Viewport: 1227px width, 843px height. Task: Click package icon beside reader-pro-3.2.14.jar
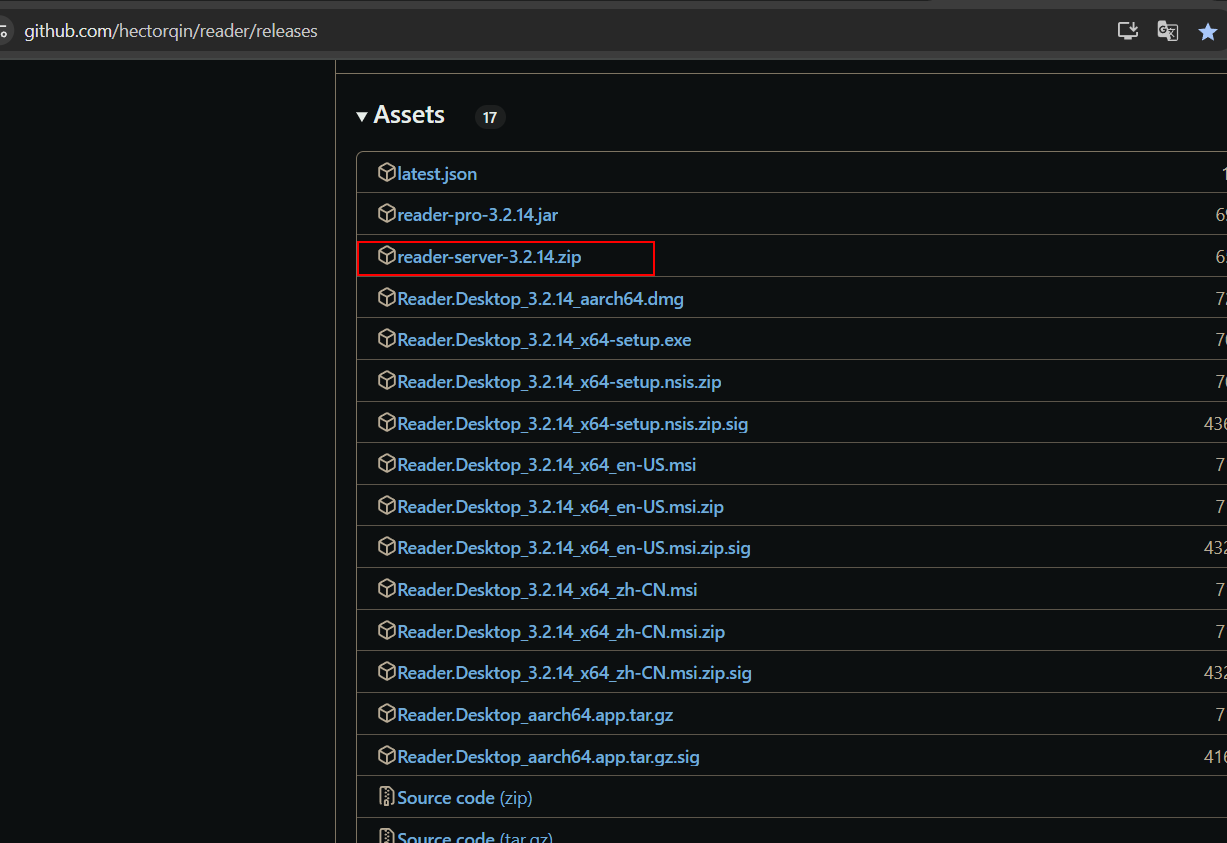387,214
